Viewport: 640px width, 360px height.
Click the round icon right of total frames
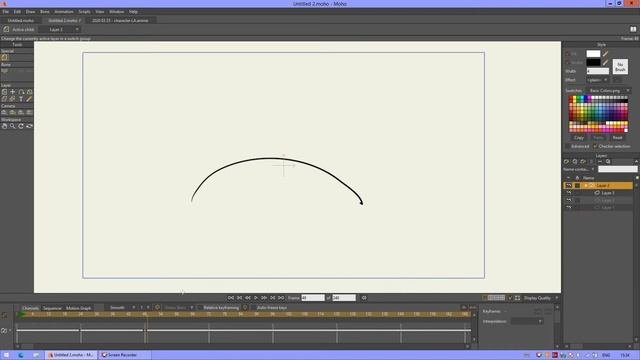pos(364,298)
